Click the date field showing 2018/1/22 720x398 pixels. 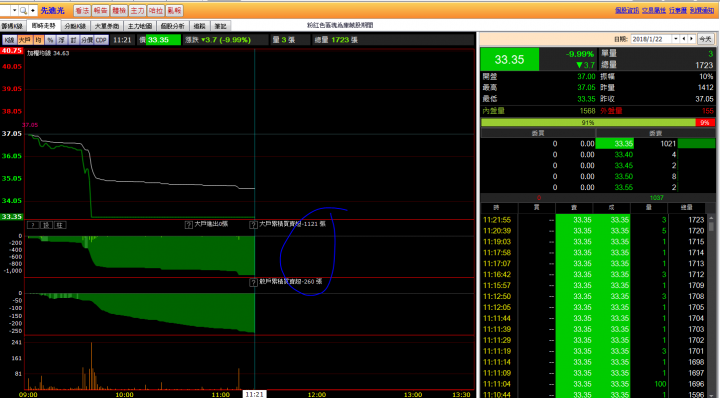coord(652,39)
